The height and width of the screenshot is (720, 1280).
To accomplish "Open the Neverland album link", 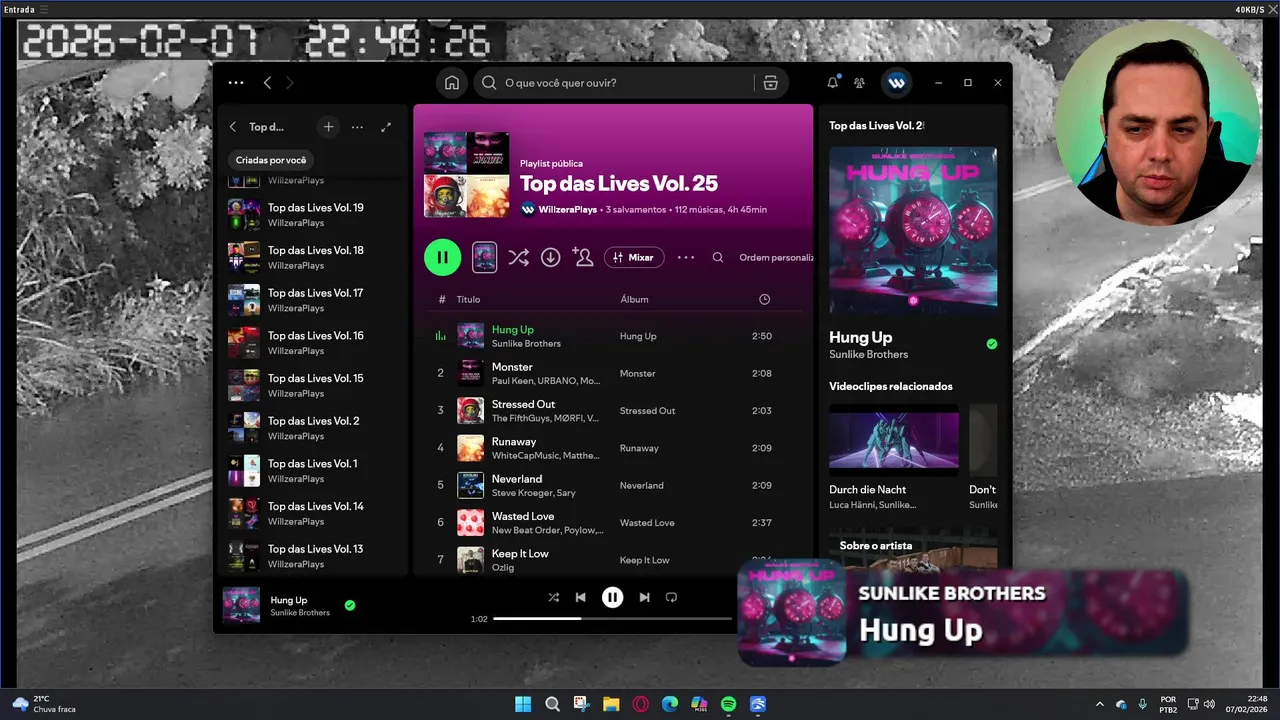I will tap(641, 485).
